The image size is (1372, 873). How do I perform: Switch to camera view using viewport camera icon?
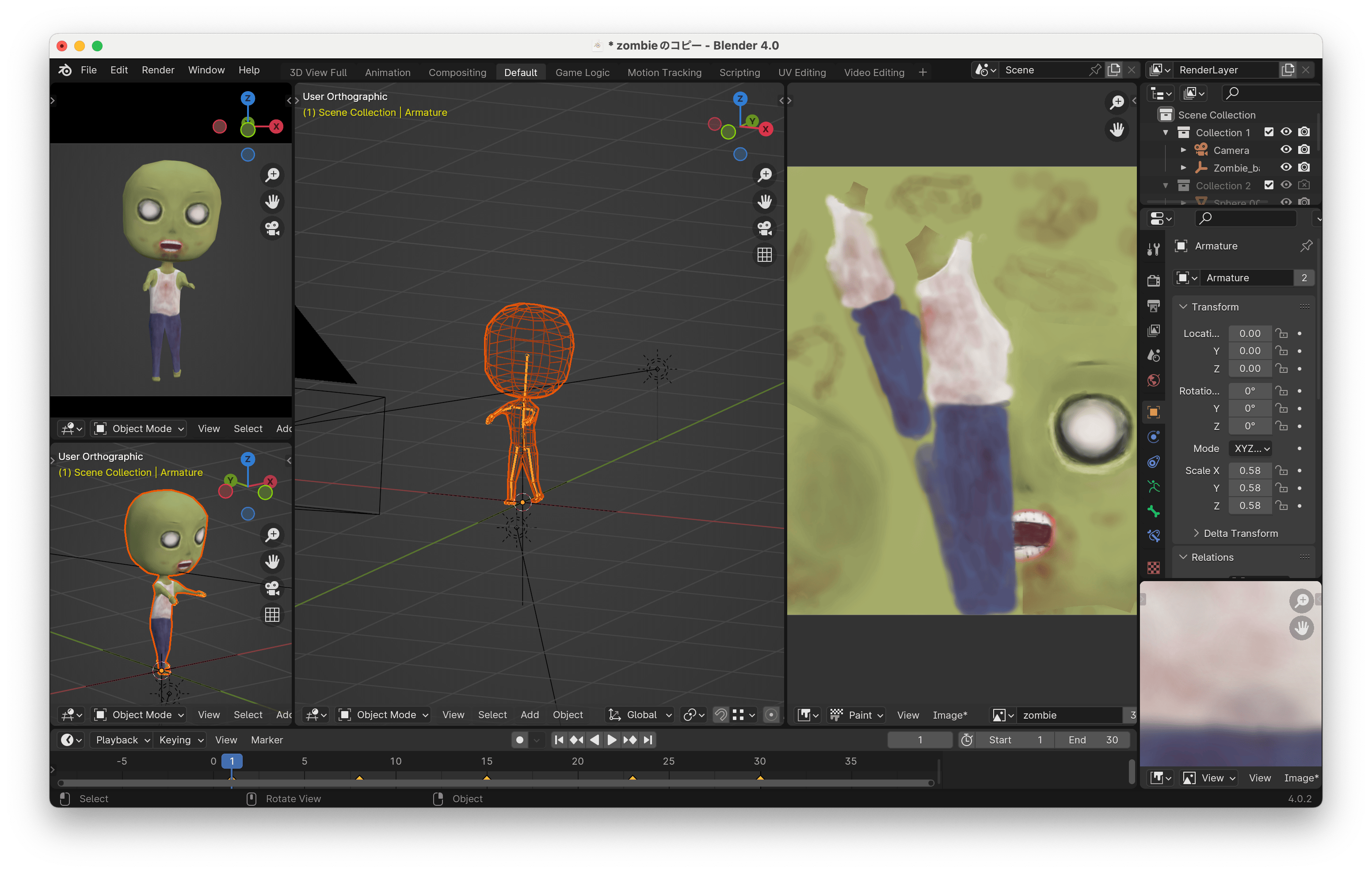[764, 228]
